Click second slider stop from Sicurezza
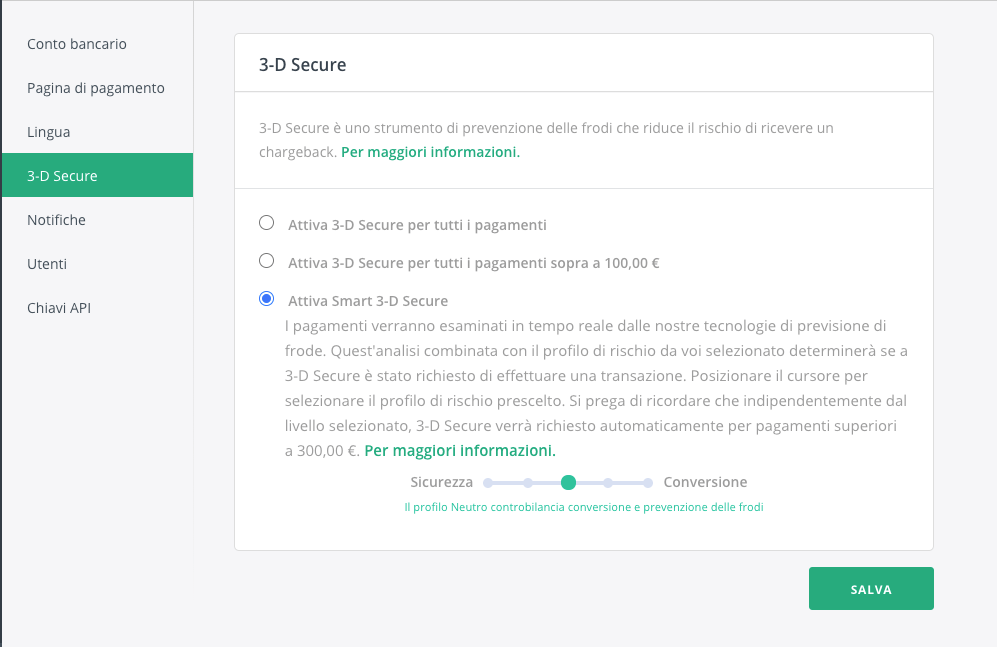 click(528, 482)
